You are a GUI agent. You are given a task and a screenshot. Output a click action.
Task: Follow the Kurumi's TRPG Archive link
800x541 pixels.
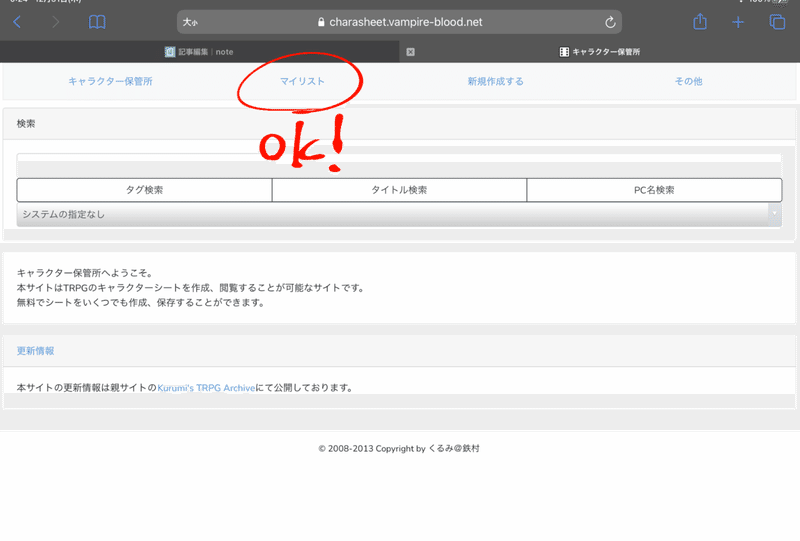coord(206,388)
